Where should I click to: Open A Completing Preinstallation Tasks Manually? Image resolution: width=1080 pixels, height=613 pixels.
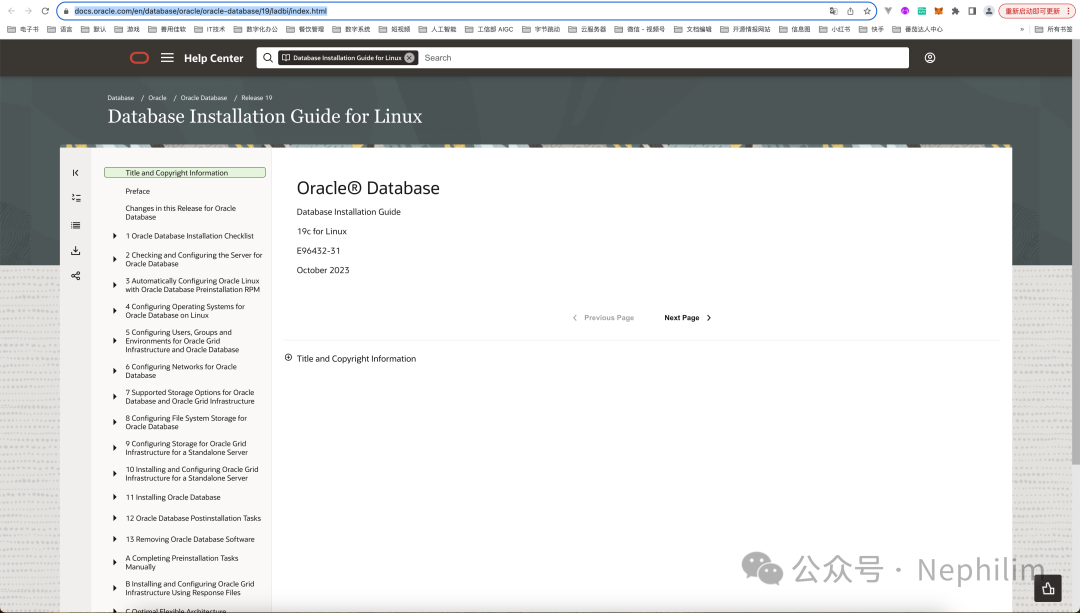pos(182,563)
